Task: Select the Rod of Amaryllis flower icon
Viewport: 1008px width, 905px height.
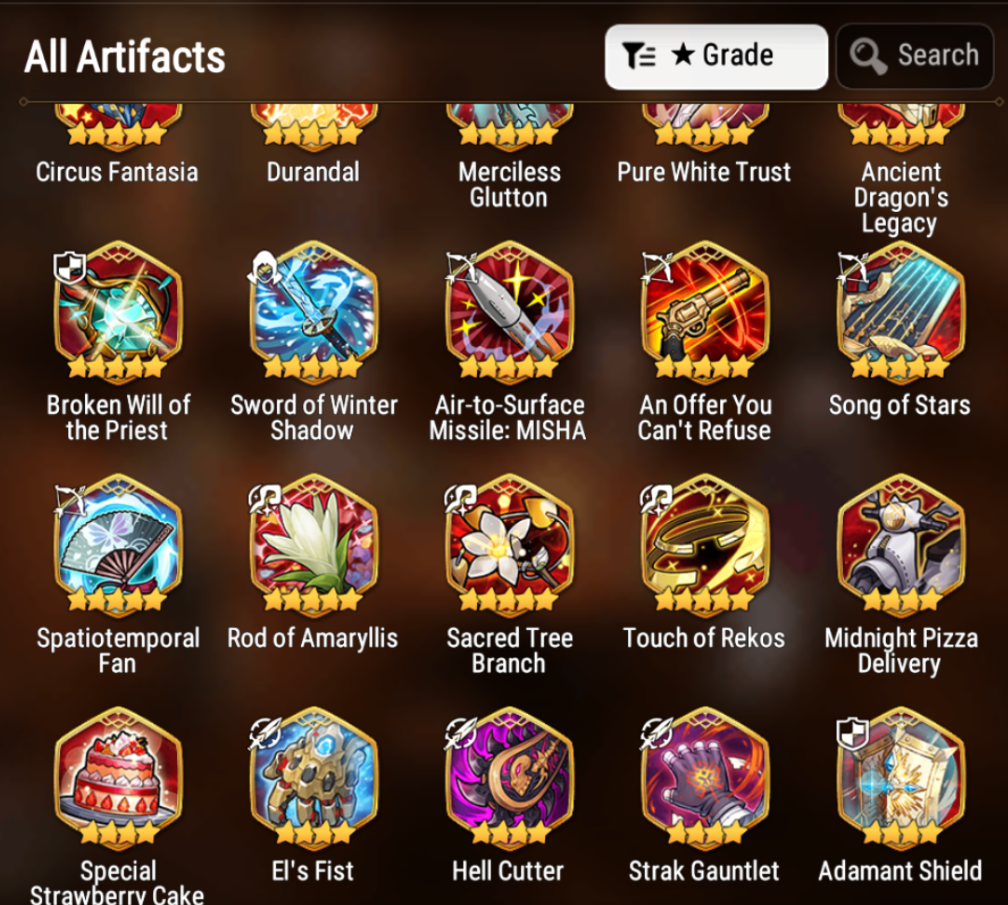Action: (314, 544)
